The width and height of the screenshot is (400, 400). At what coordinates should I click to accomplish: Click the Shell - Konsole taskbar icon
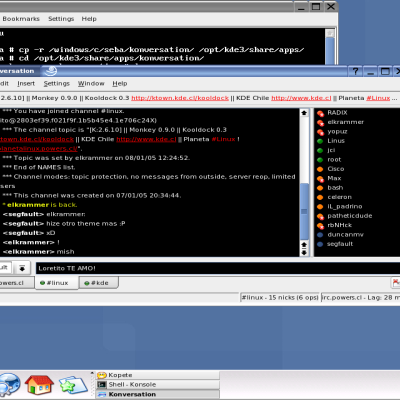101,385
